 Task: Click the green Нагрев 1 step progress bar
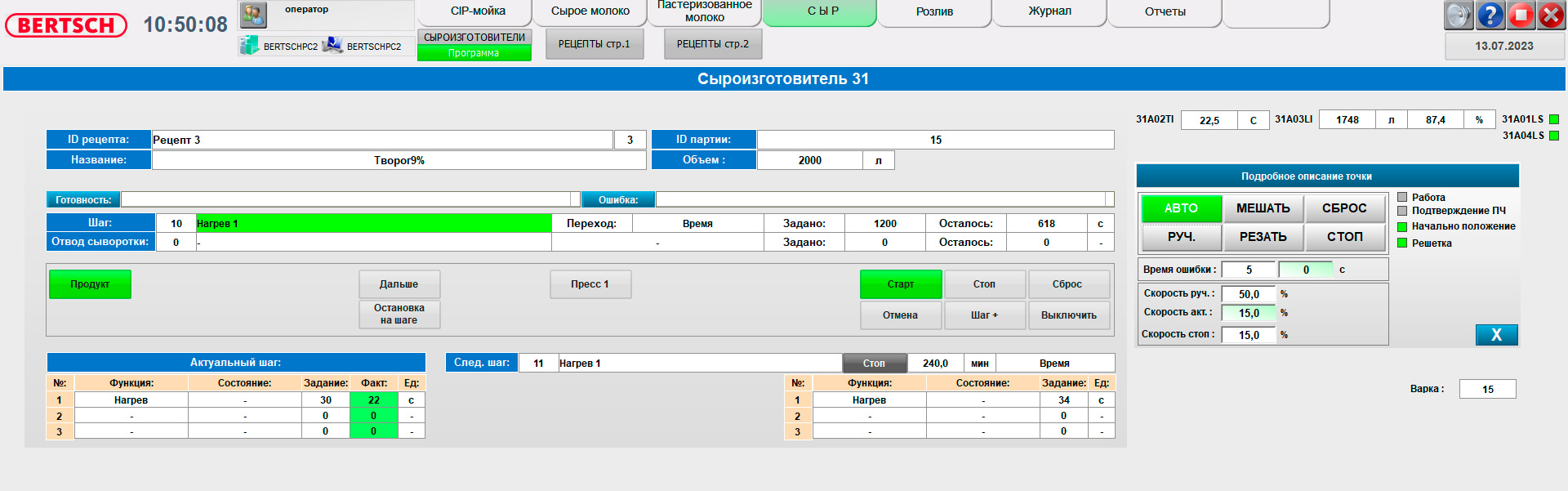point(374,223)
